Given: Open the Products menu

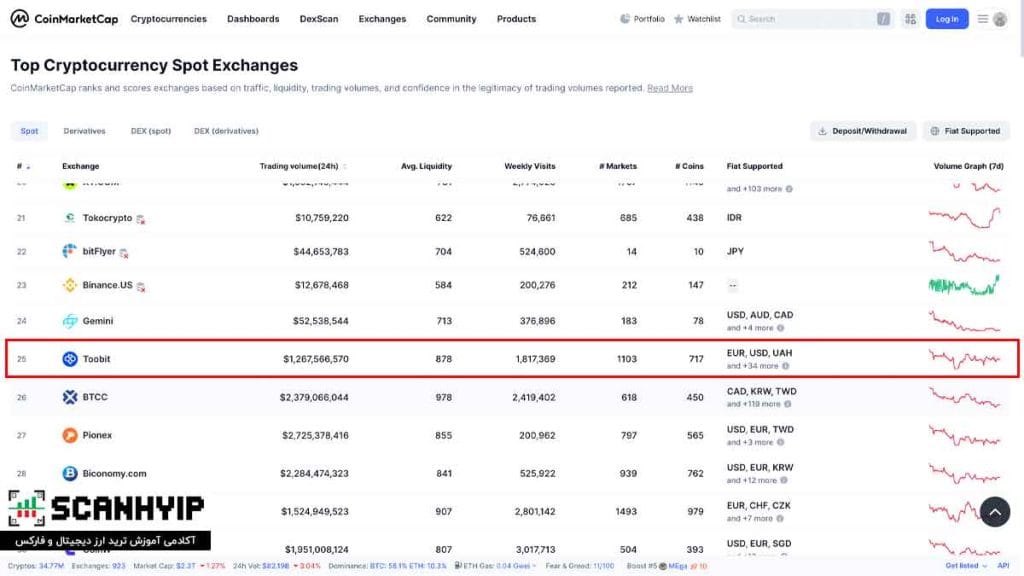Looking at the screenshot, I should (x=516, y=19).
